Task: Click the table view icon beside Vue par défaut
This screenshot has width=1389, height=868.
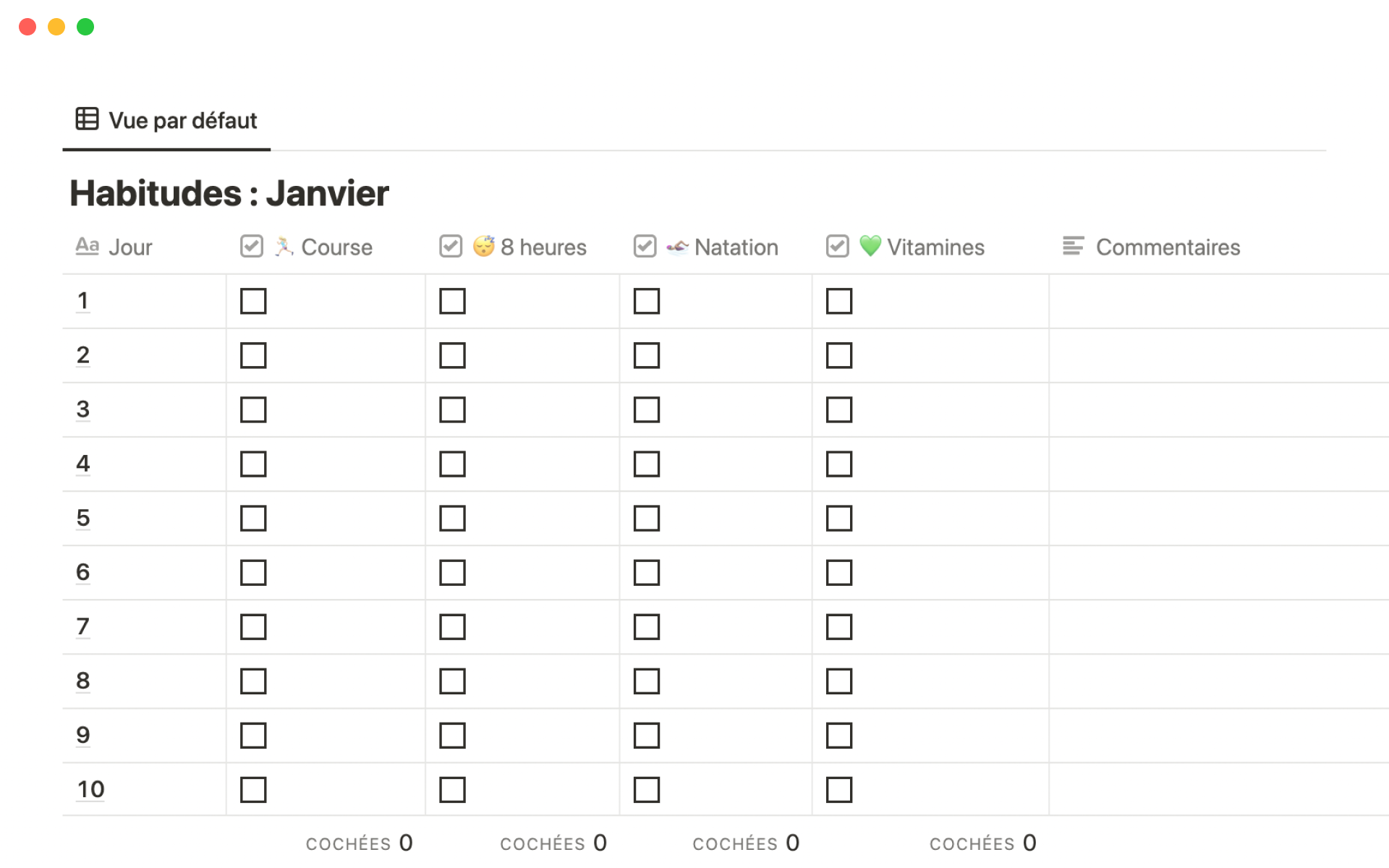Action: pyautogui.click(x=87, y=119)
